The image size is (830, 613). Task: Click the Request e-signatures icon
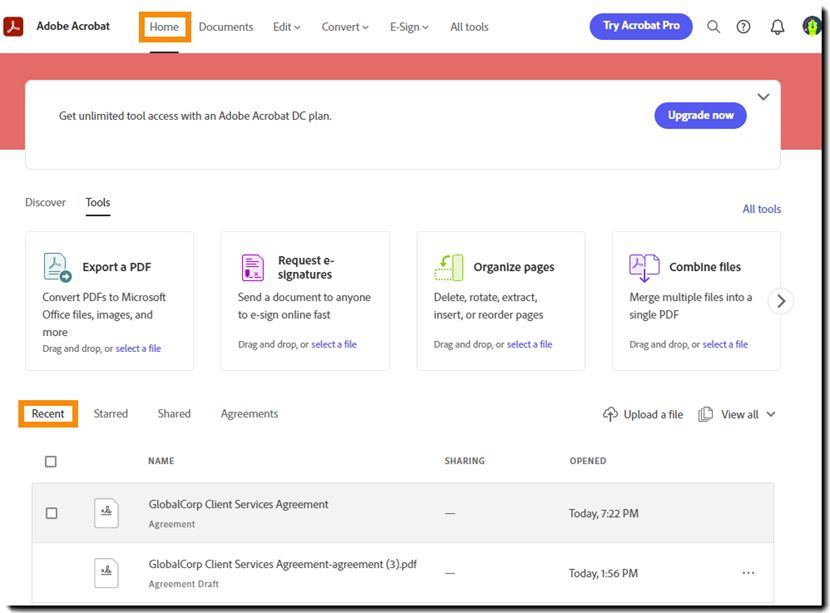pyautogui.click(x=252, y=267)
